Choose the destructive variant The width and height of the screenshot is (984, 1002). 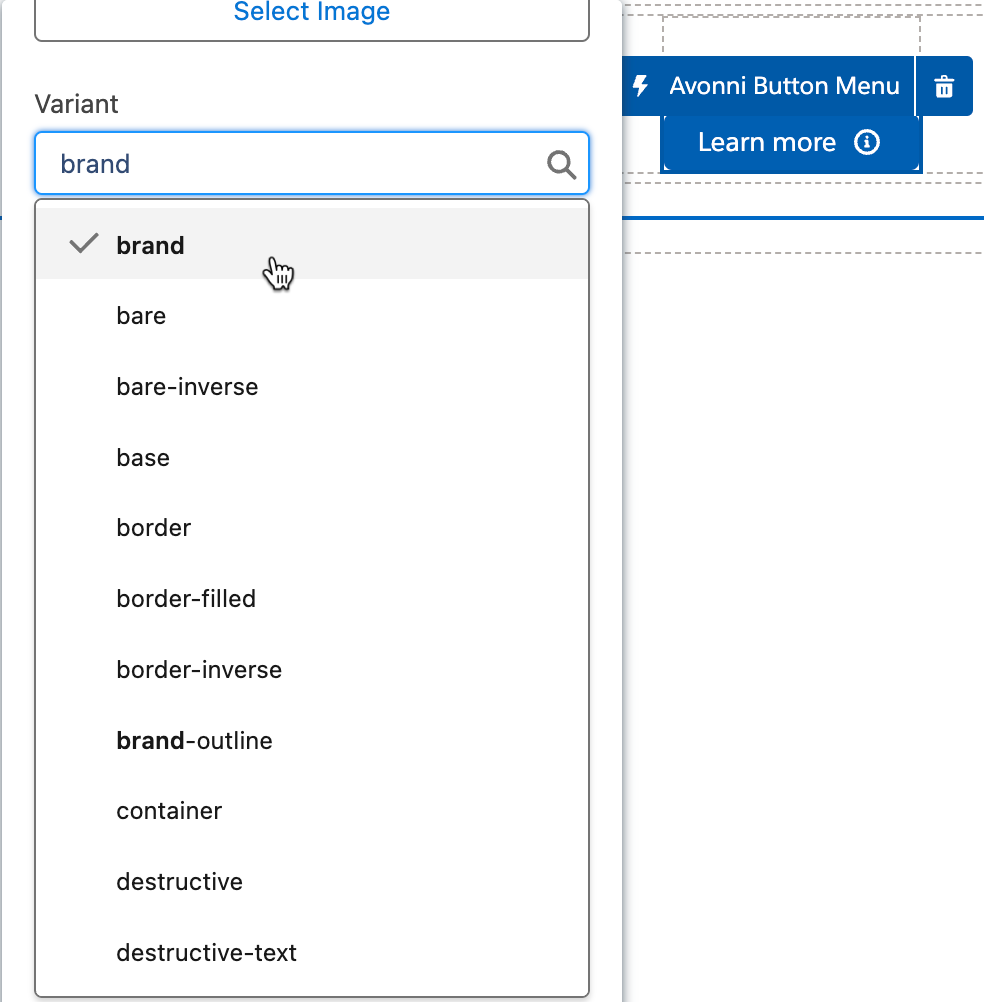coord(179,882)
